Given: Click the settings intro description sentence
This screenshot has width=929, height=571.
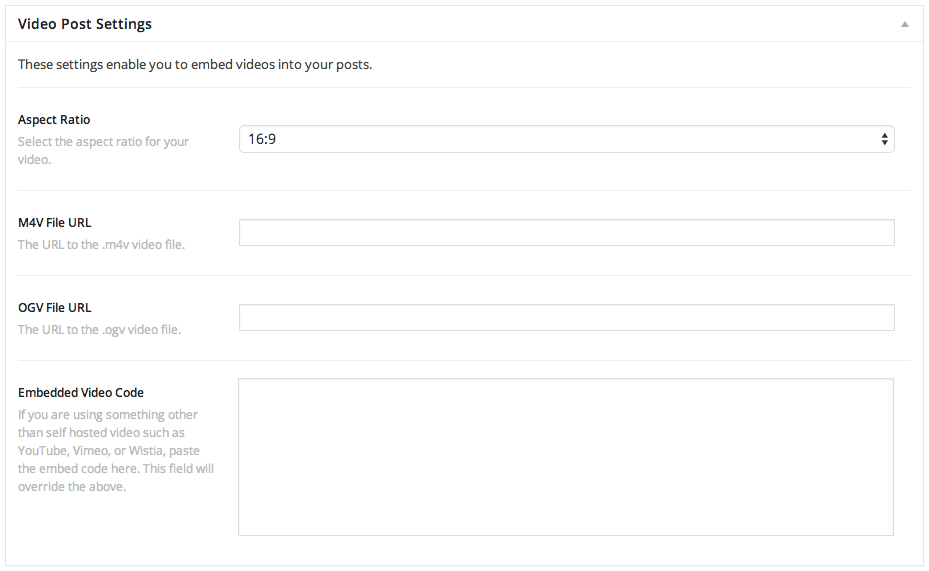Looking at the screenshot, I should [195, 65].
